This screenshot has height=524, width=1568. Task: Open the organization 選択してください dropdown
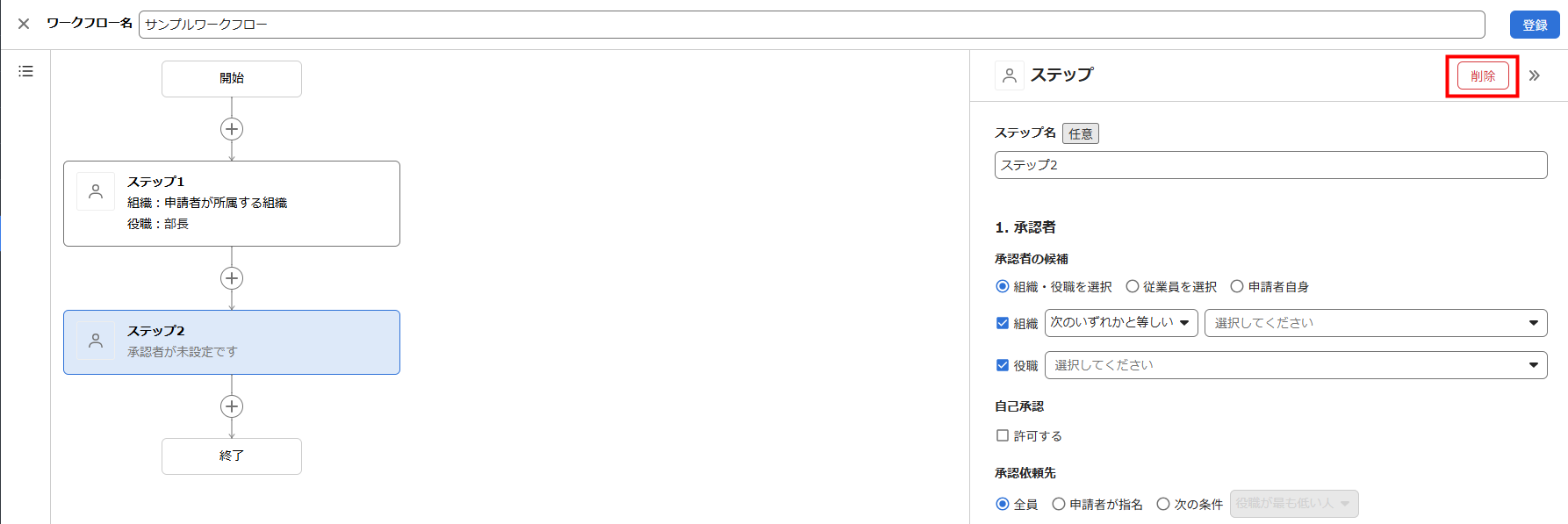tap(1375, 323)
